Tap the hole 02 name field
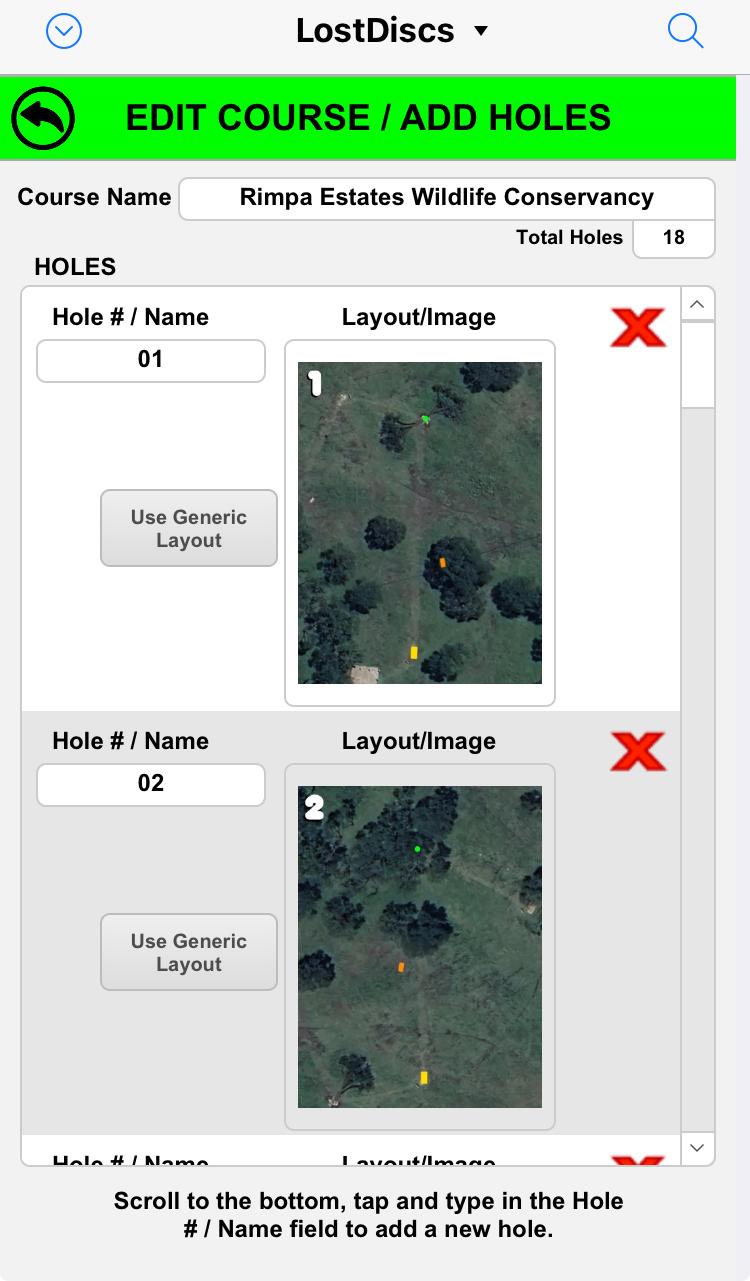This screenshot has height=1281, width=750. 151,784
